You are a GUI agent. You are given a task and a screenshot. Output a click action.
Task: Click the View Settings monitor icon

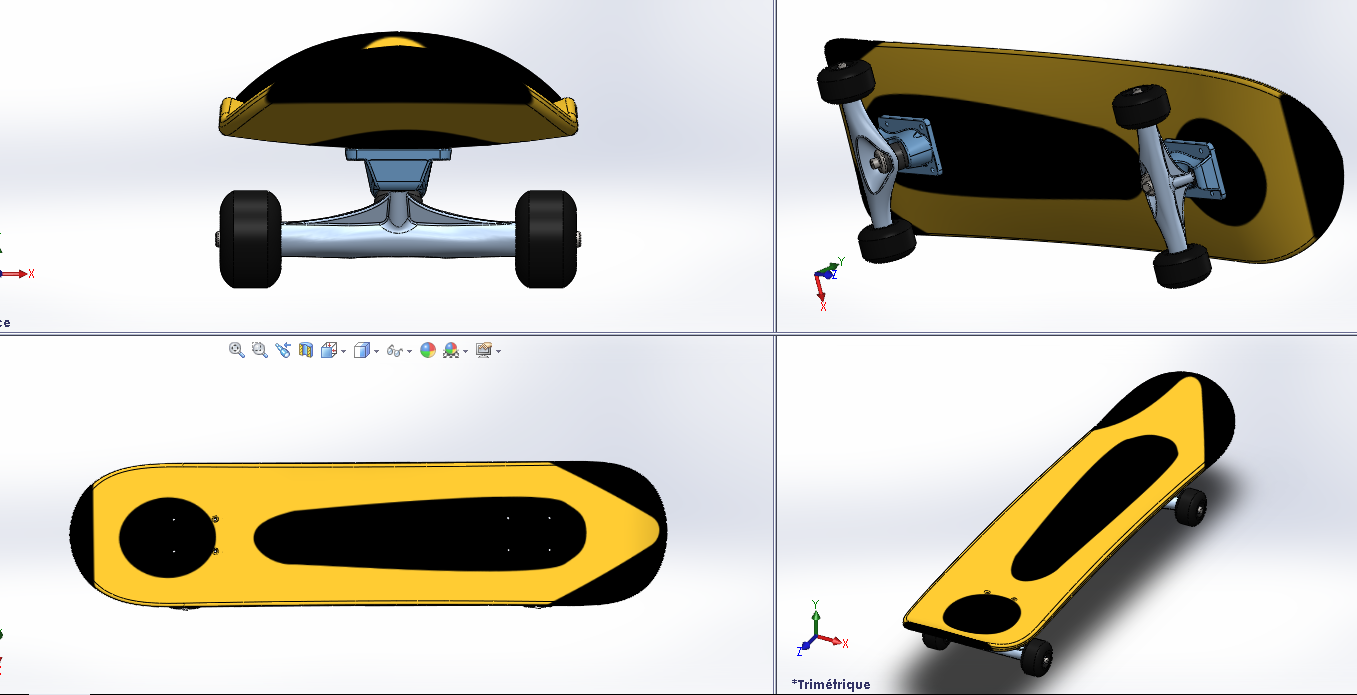[x=484, y=350]
